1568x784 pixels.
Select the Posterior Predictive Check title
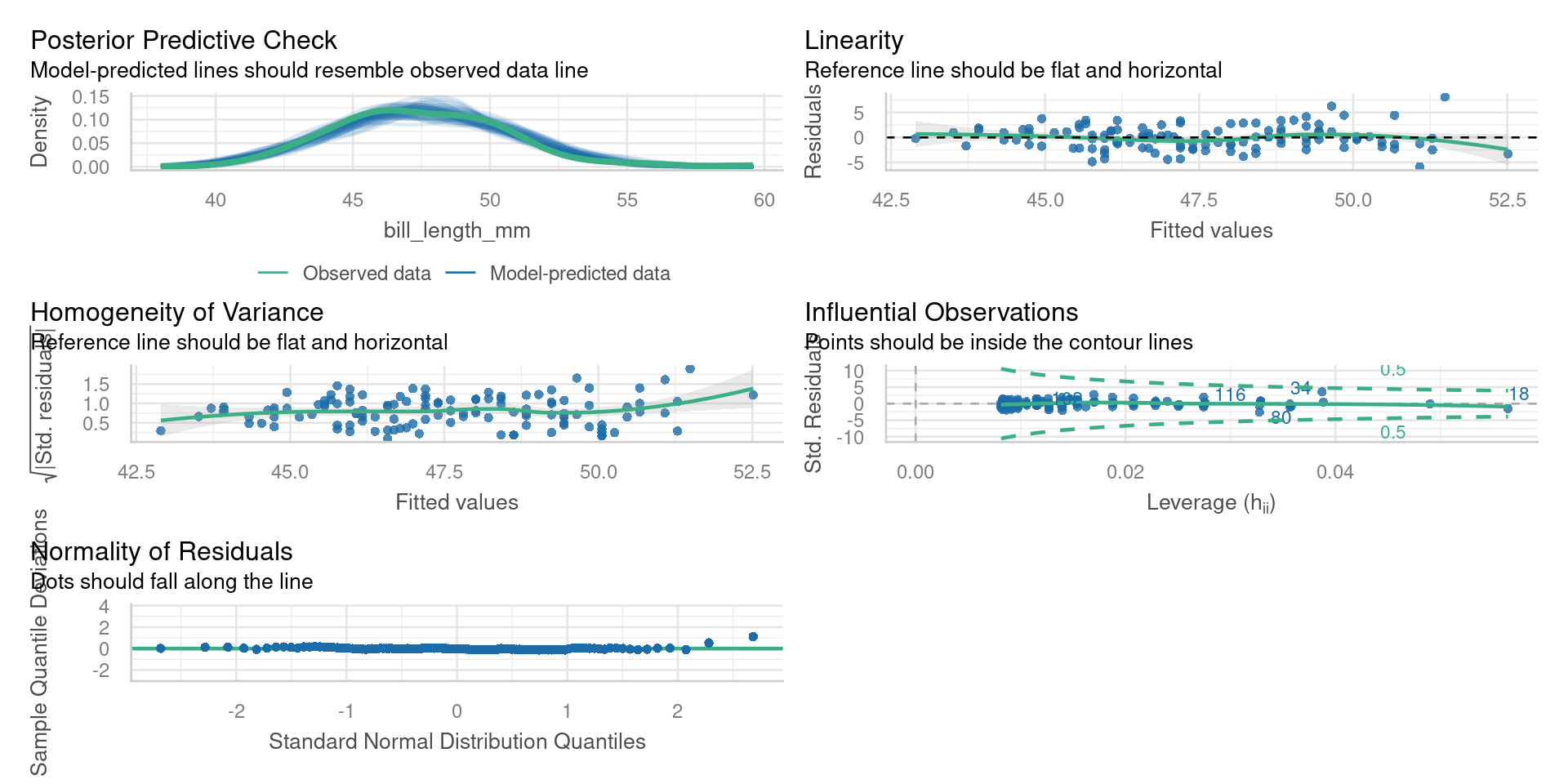pos(184,40)
